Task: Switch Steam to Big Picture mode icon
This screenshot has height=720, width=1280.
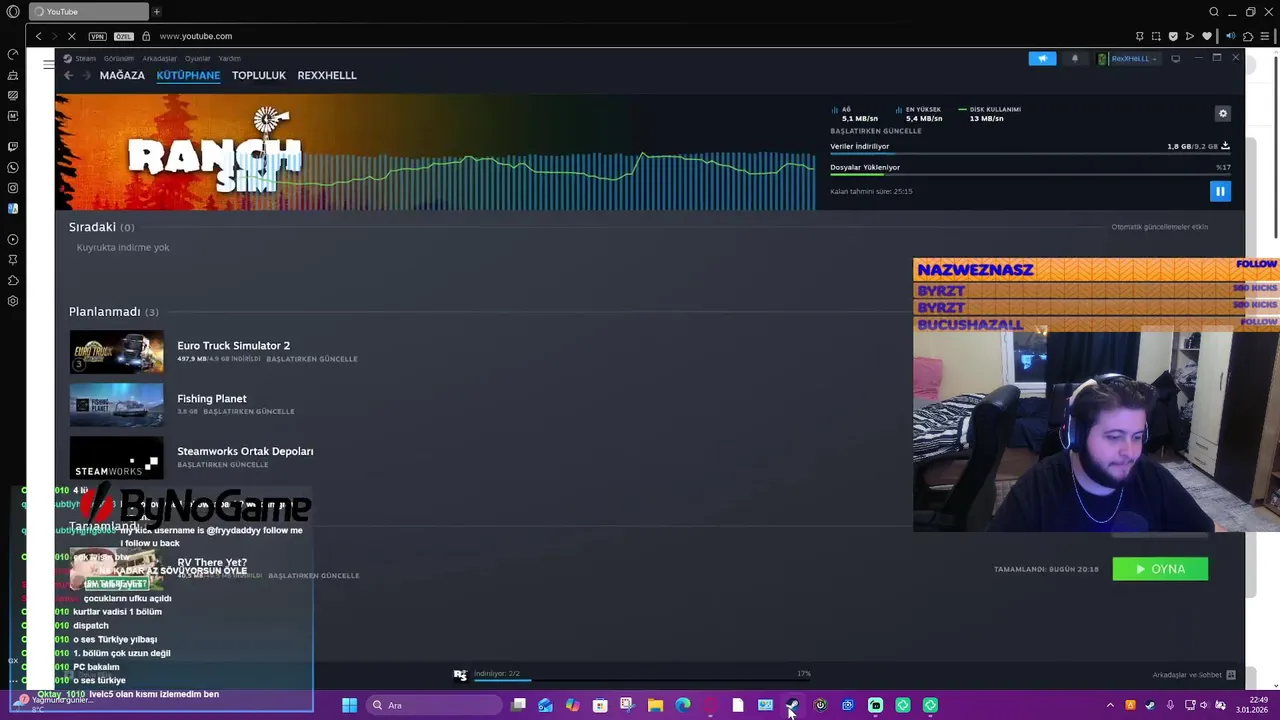Action: 1176,59
